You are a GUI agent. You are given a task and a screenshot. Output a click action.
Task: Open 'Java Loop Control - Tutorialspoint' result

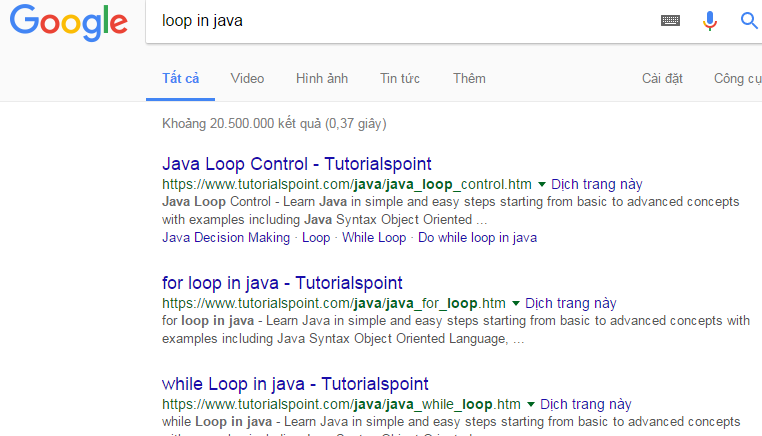coord(296,164)
